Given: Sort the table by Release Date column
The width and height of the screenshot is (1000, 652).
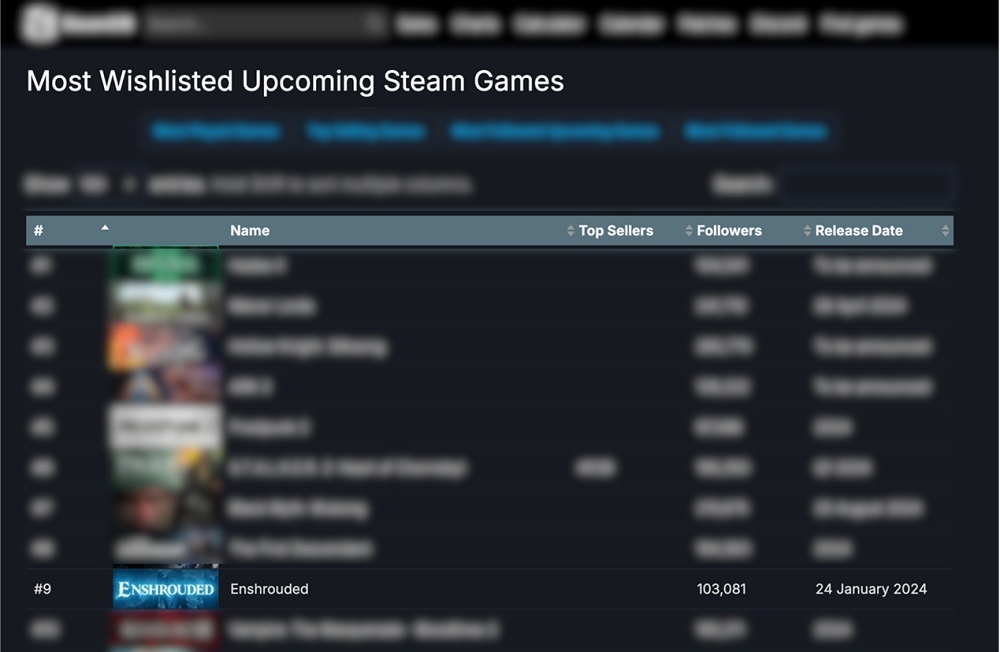Looking at the screenshot, I should 859,231.
